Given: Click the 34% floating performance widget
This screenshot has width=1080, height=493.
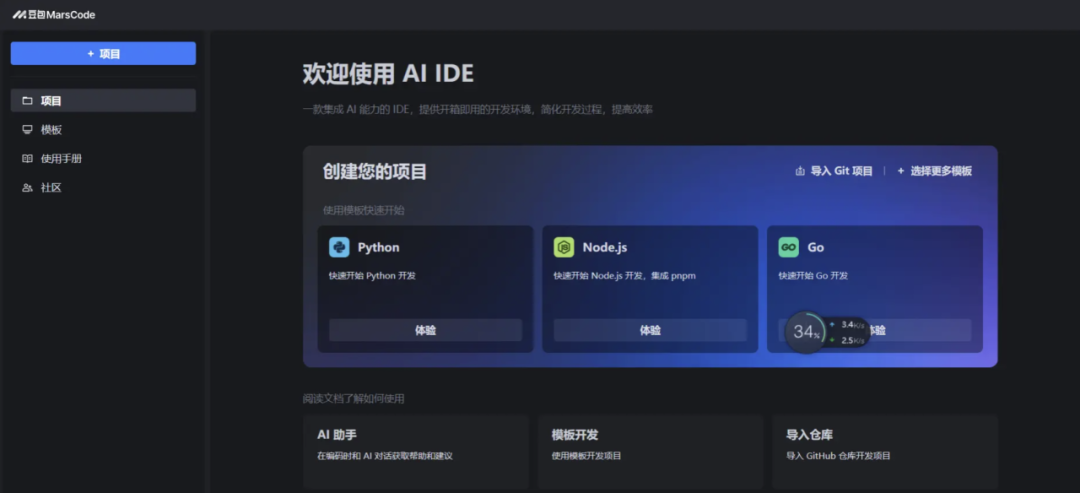Looking at the screenshot, I should click(805, 332).
